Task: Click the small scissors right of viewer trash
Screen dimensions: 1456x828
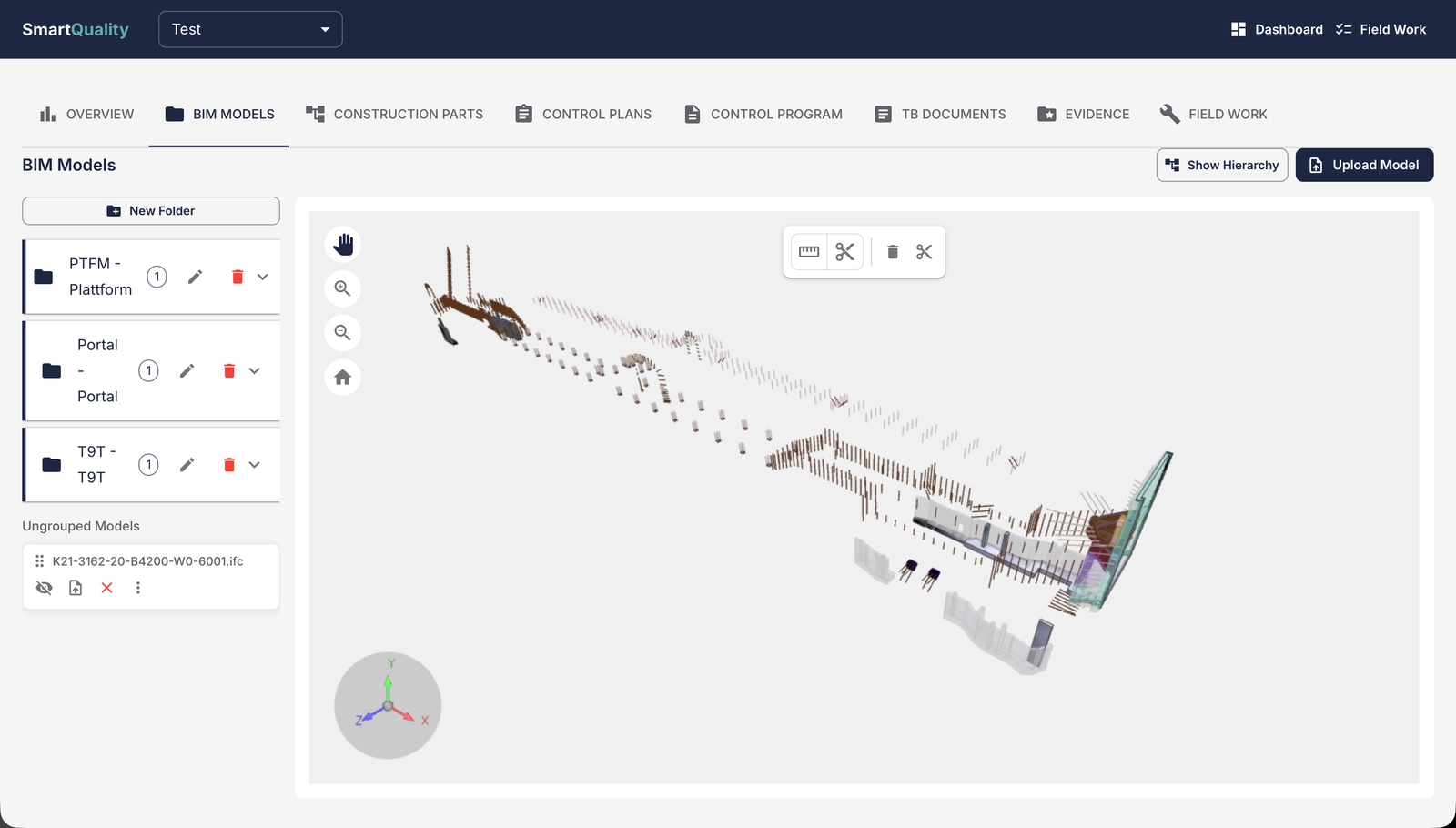Action: tap(925, 252)
